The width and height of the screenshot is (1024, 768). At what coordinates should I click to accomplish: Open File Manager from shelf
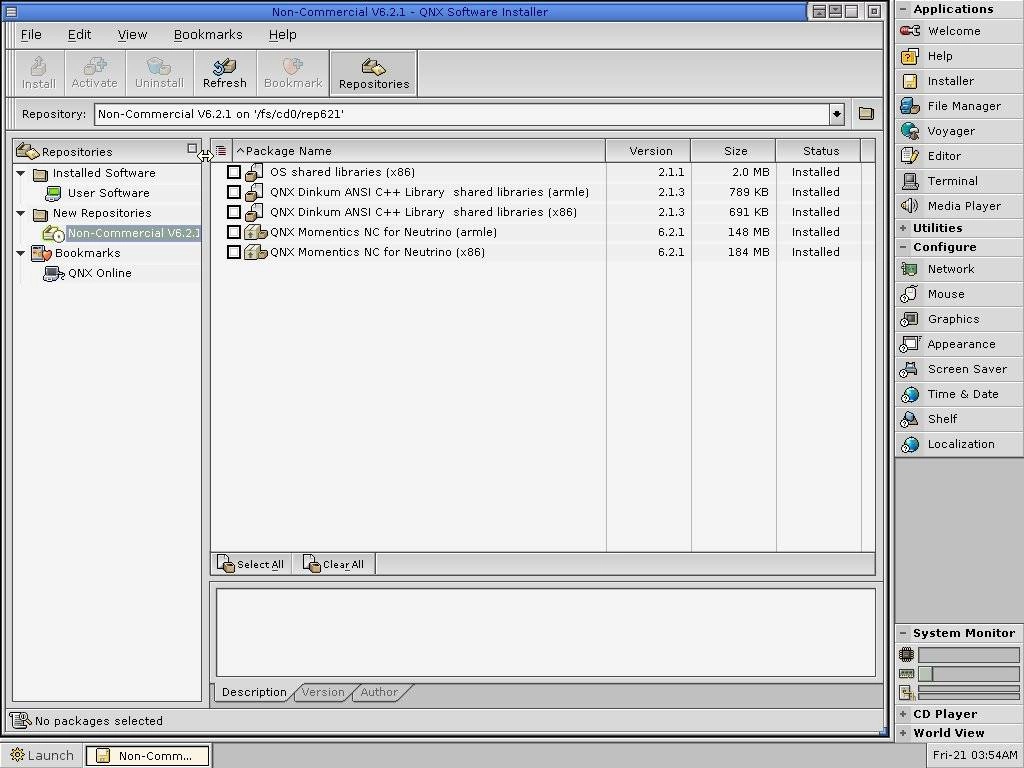tap(957, 106)
